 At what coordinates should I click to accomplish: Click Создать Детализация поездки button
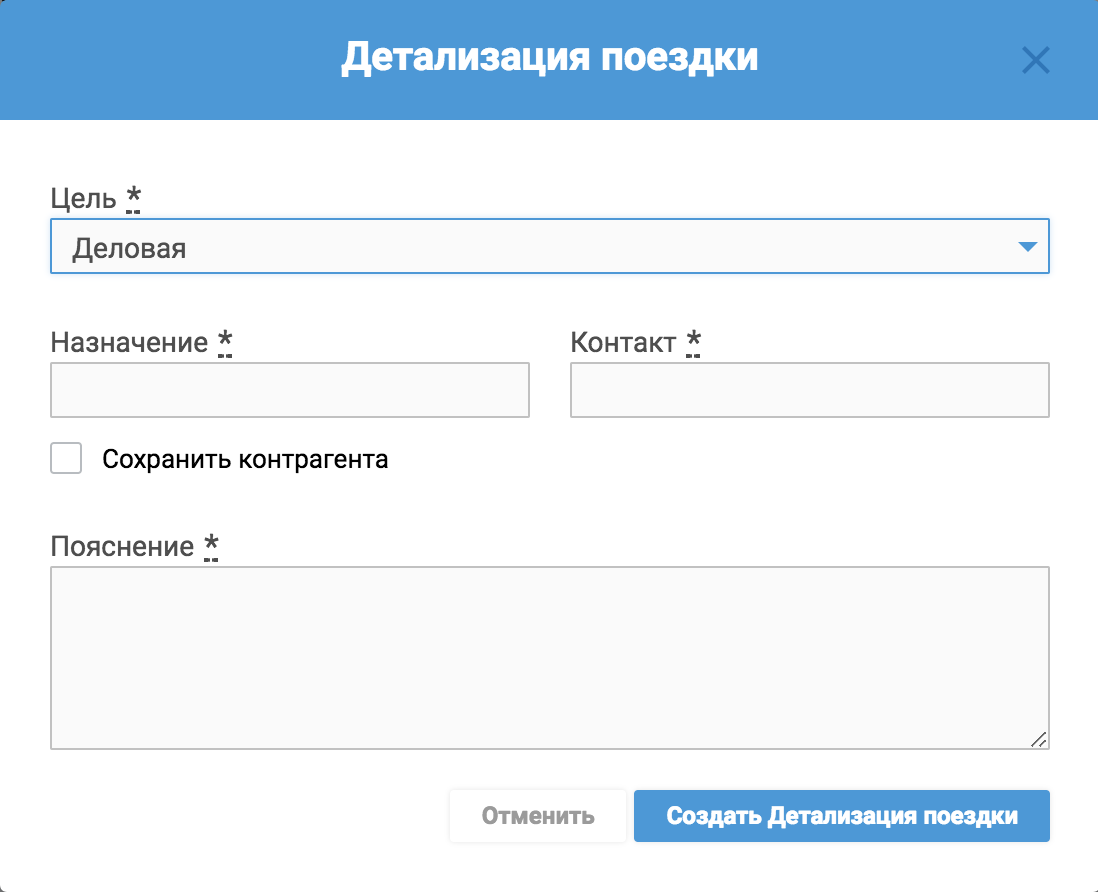(841, 816)
